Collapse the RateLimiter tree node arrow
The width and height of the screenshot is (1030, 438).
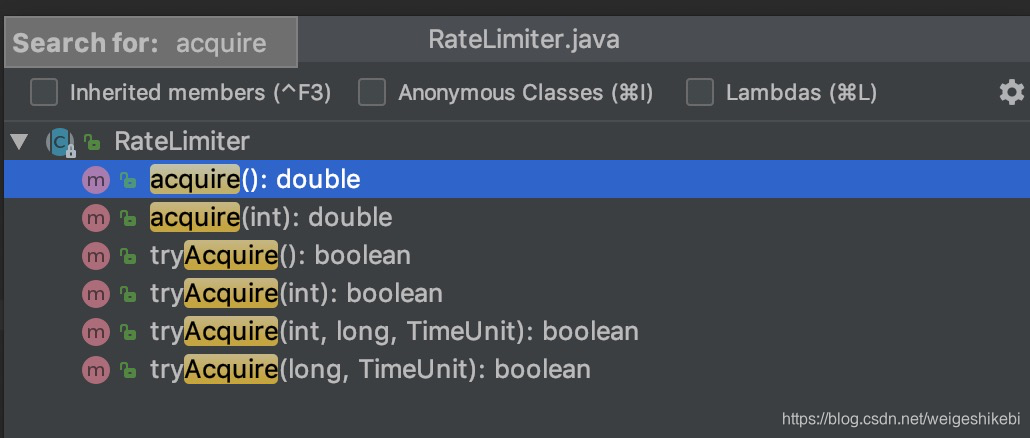pos(20,141)
